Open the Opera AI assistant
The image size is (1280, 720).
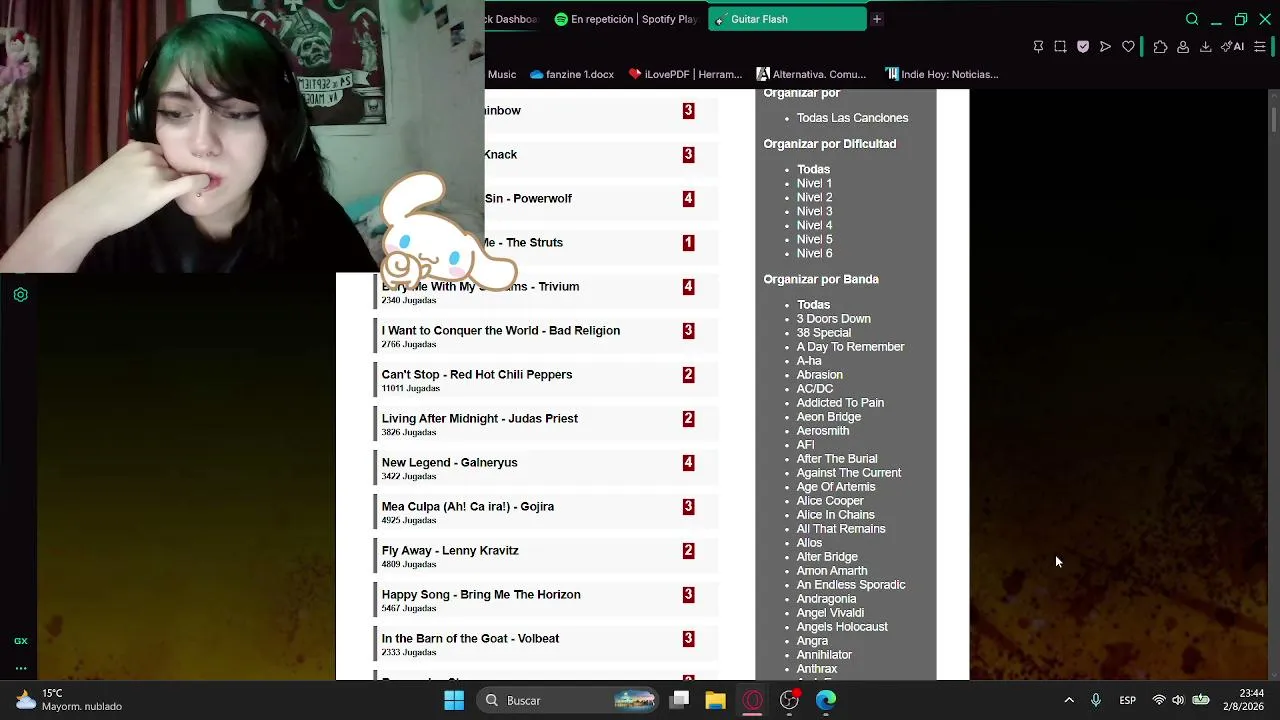pyautogui.click(x=1233, y=47)
